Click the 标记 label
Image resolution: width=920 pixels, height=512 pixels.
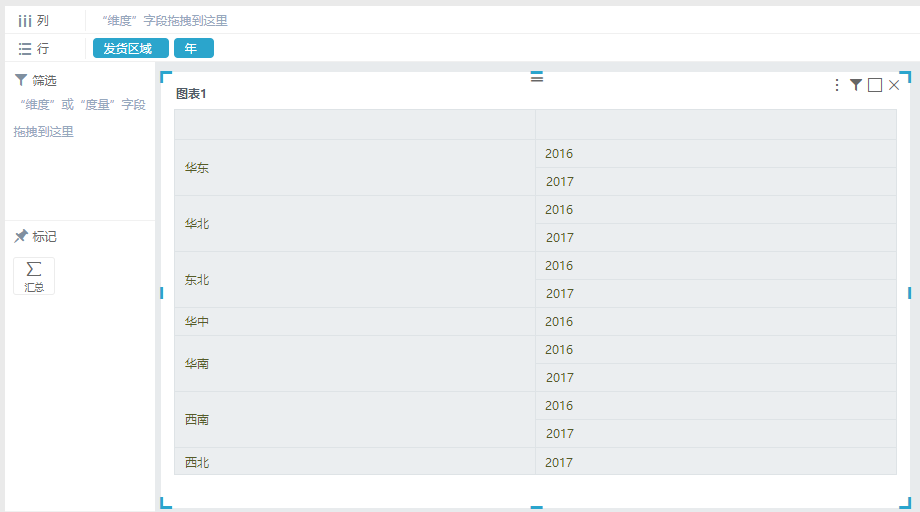[x=45, y=236]
